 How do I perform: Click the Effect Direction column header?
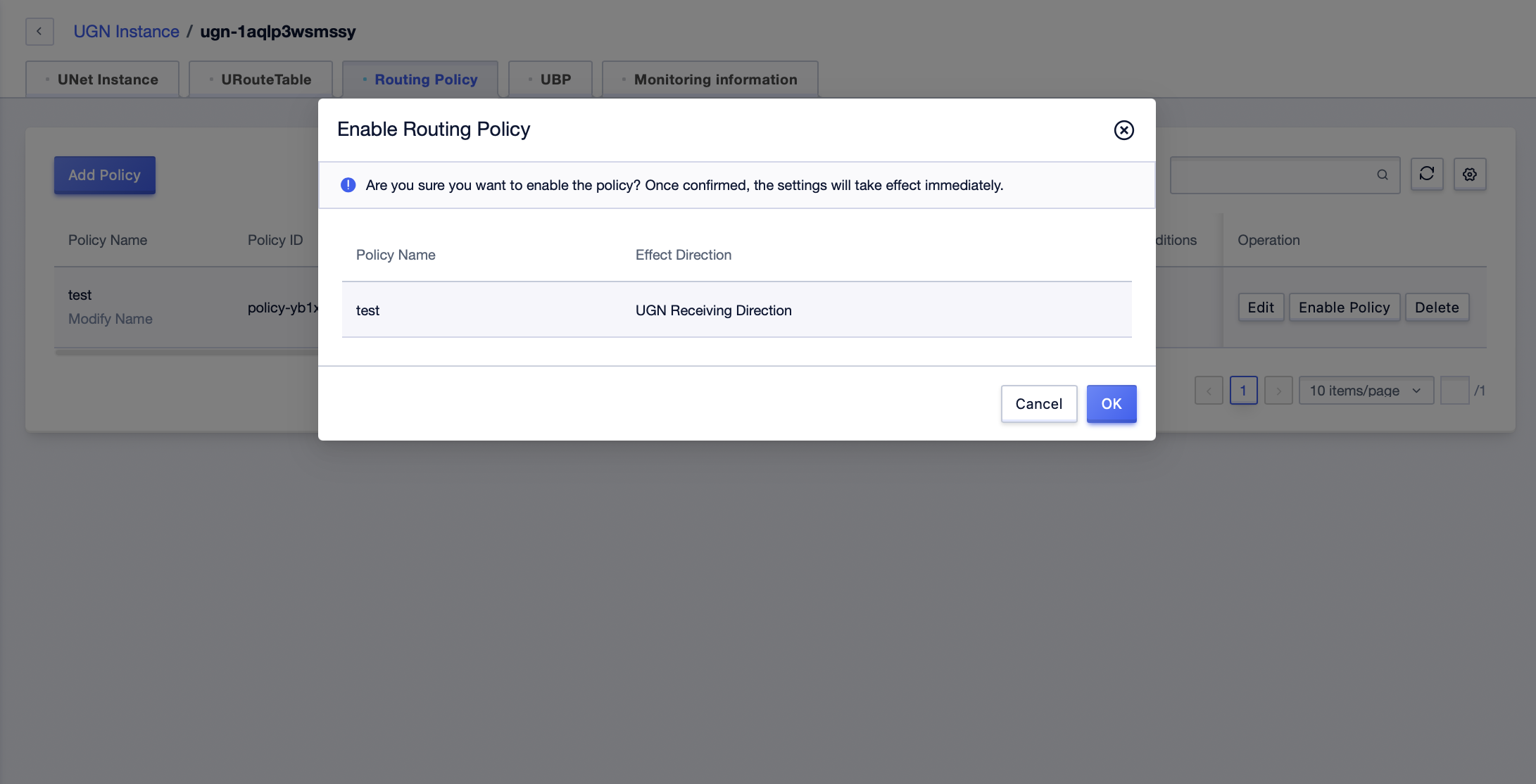[x=683, y=255]
